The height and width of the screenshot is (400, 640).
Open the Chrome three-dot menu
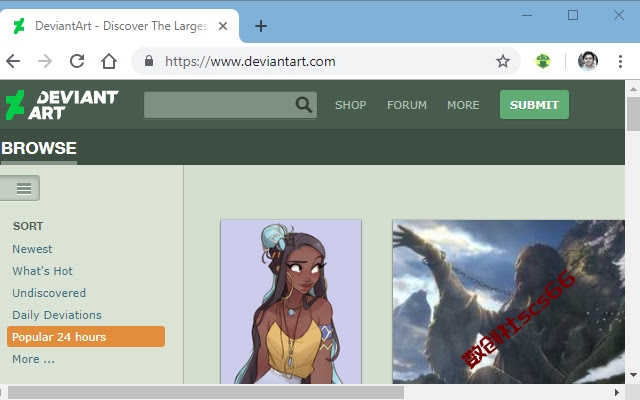620,61
